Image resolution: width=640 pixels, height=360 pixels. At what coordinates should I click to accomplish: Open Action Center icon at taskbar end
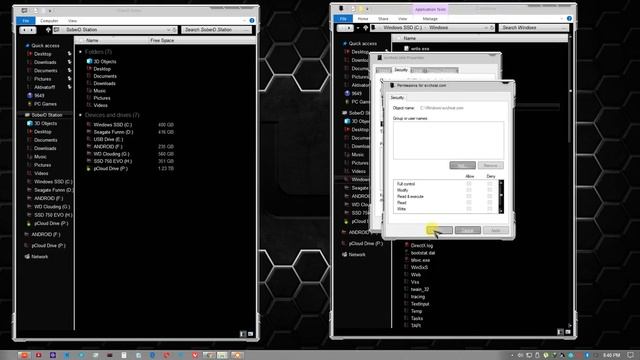click(631, 355)
